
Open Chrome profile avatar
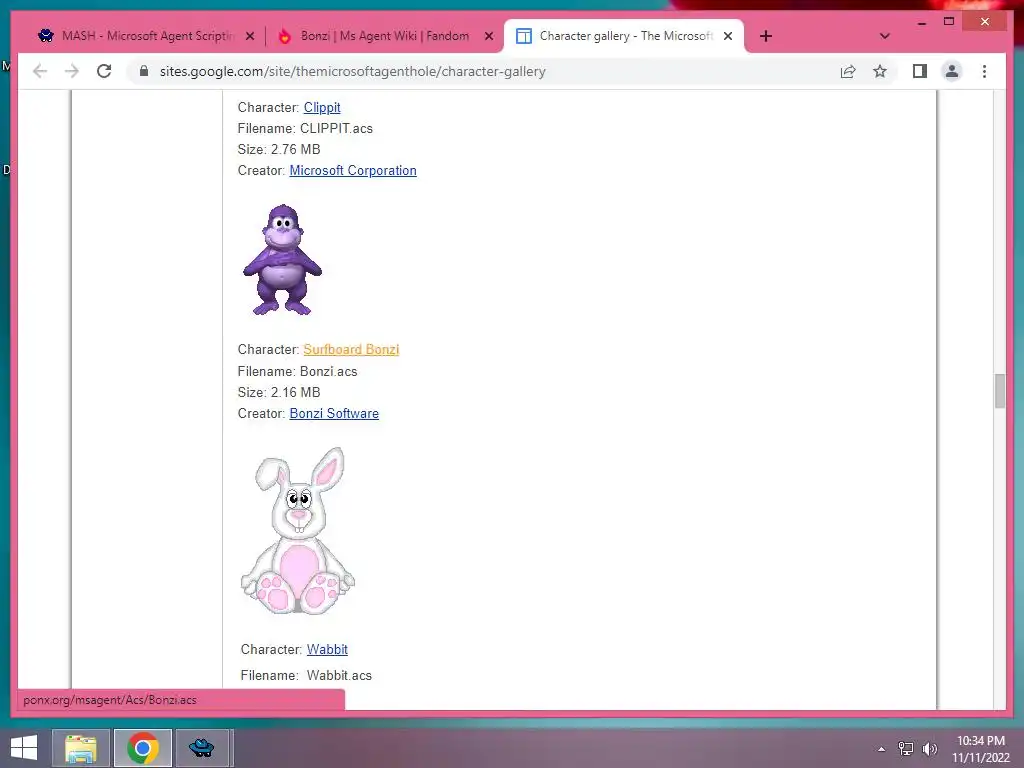952,71
